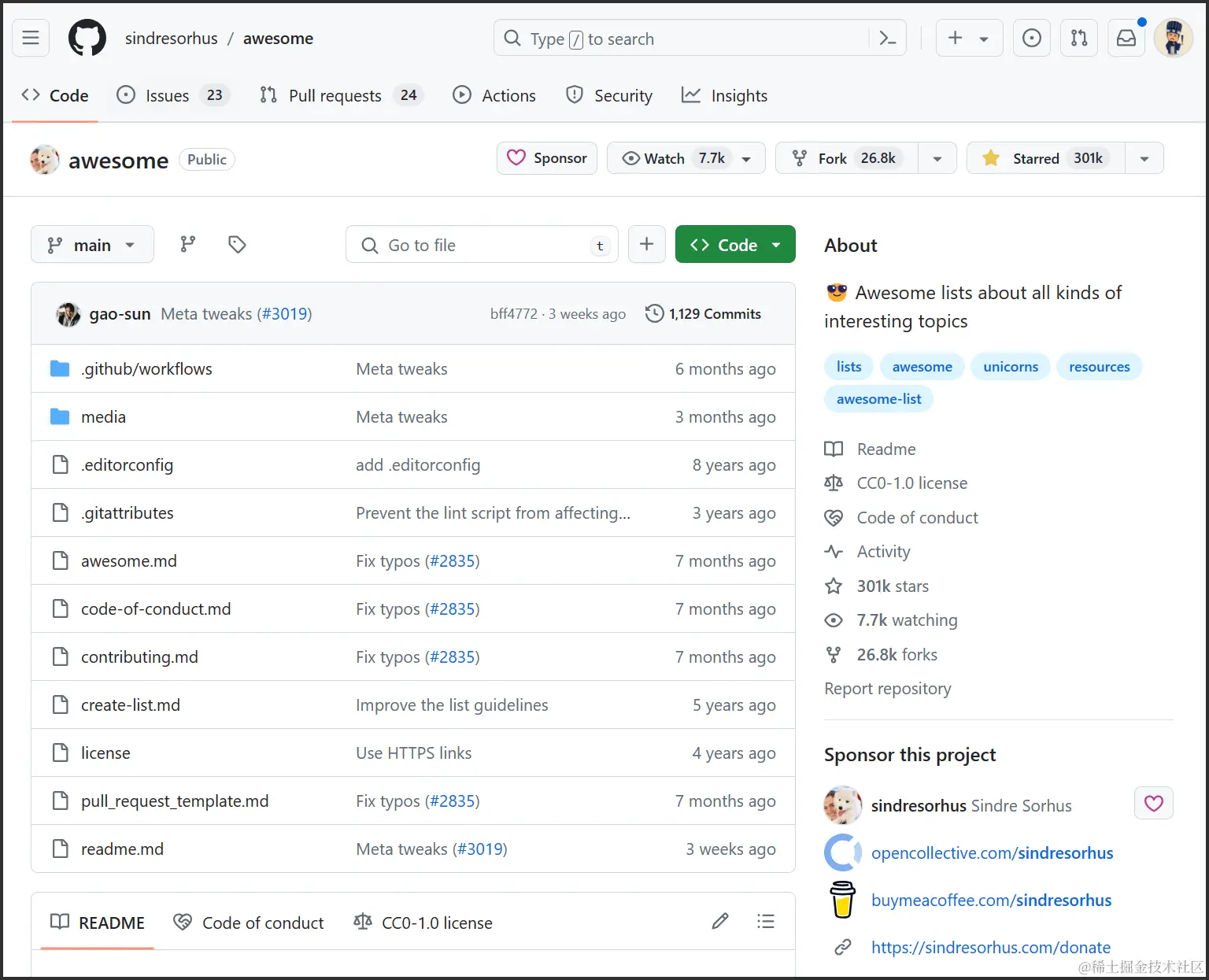Open awesome.md file

click(129, 560)
